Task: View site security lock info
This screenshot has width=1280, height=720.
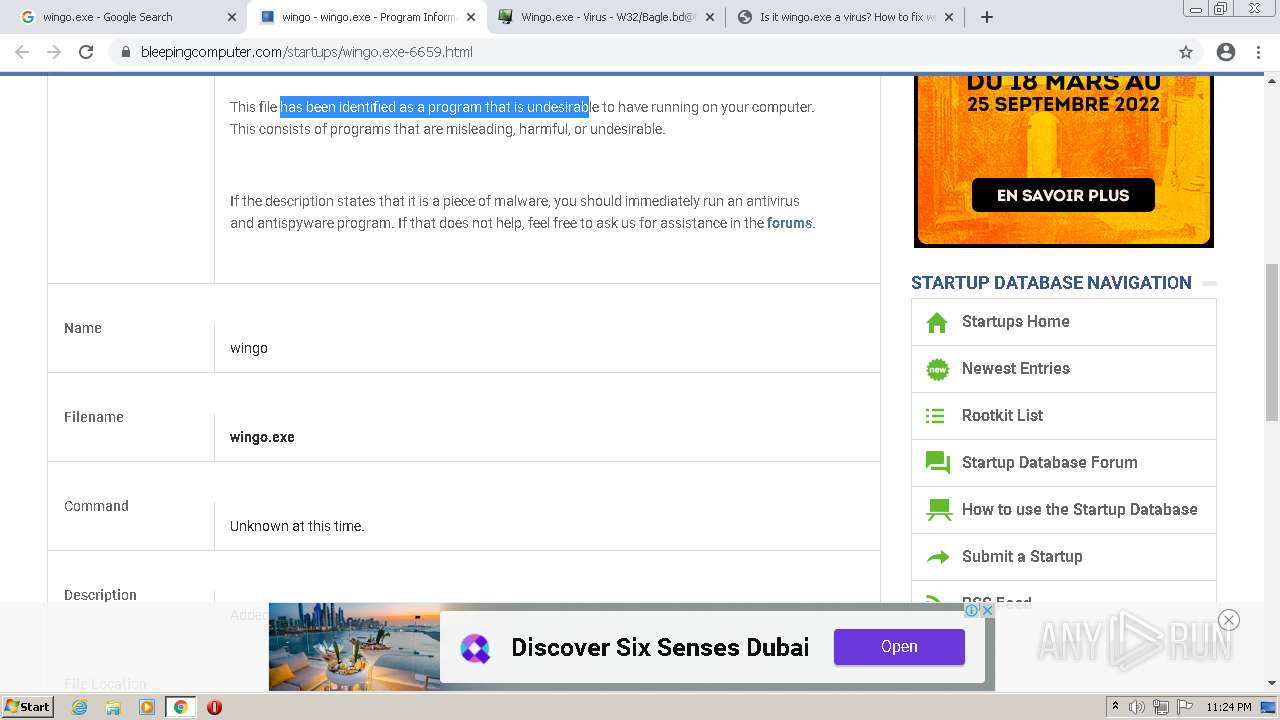Action: (126, 52)
